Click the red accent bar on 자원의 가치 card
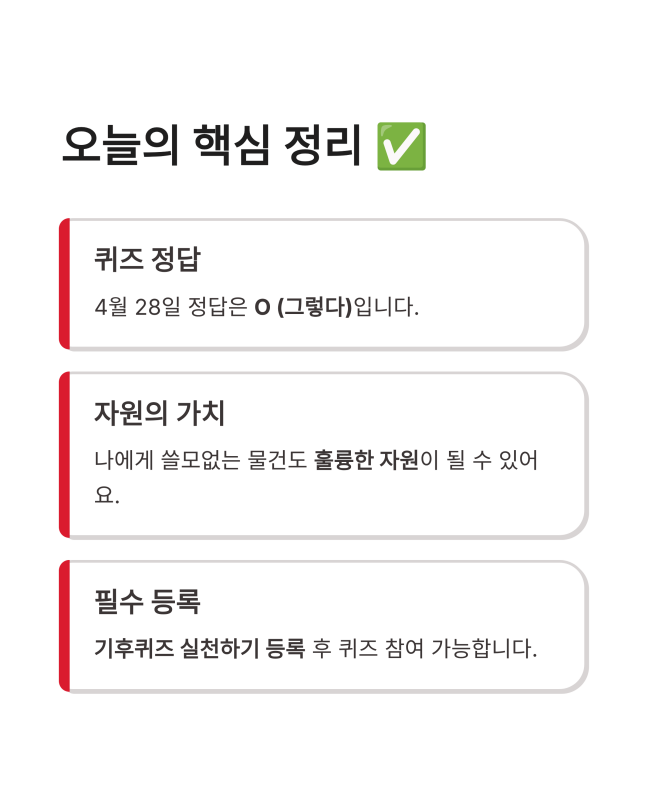Screen dimensions: 648x810 64,455
